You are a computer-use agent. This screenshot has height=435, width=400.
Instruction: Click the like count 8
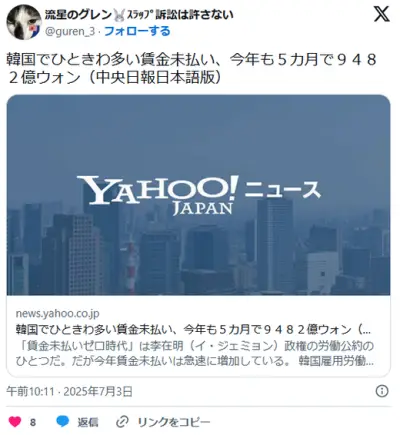(x=33, y=422)
